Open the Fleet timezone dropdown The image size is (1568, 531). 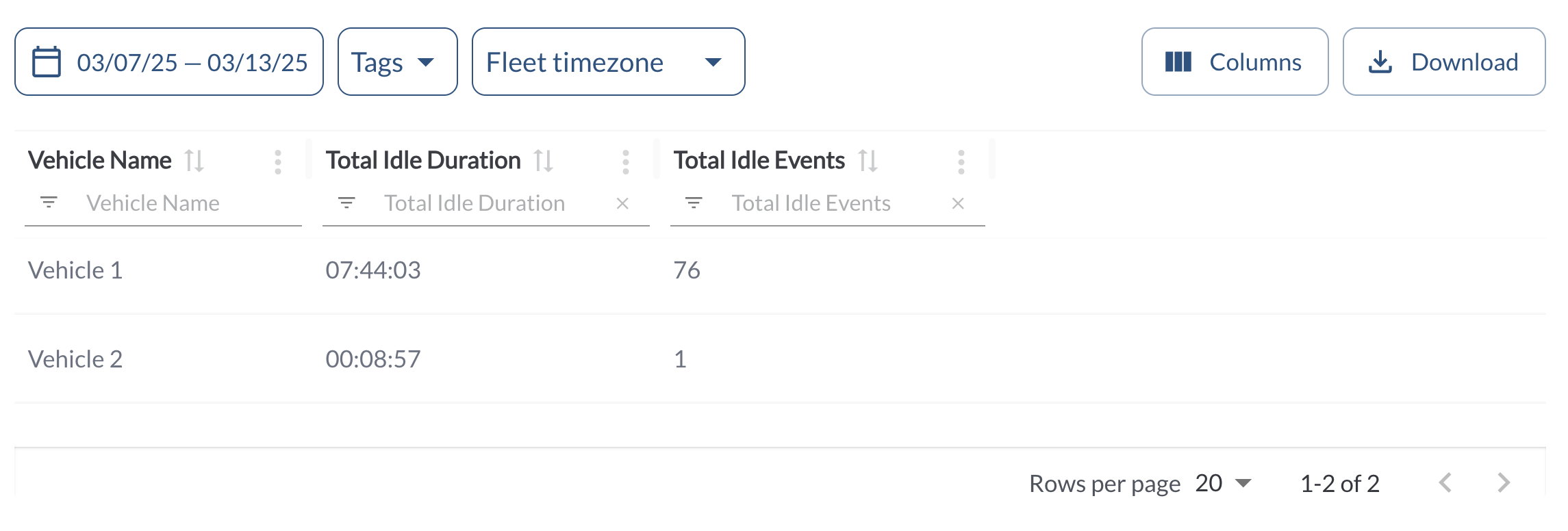(x=608, y=62)
